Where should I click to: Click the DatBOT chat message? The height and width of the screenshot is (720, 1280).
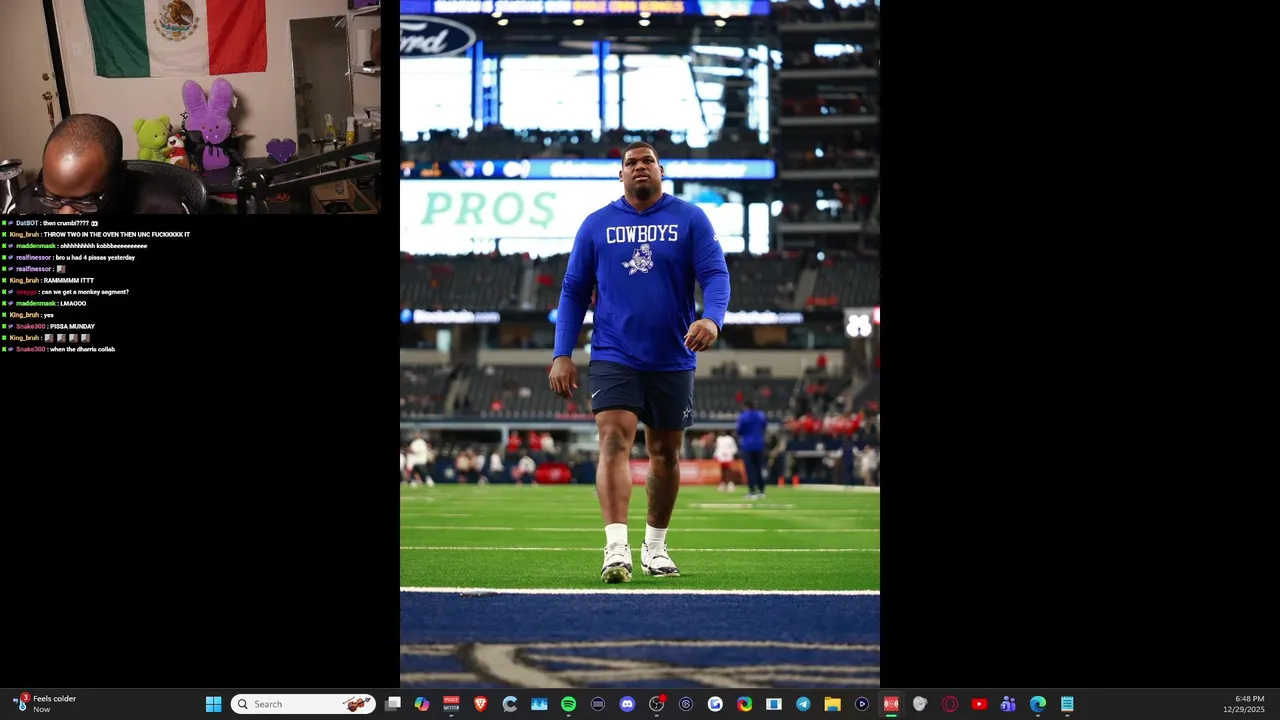[x=50, y=223]
